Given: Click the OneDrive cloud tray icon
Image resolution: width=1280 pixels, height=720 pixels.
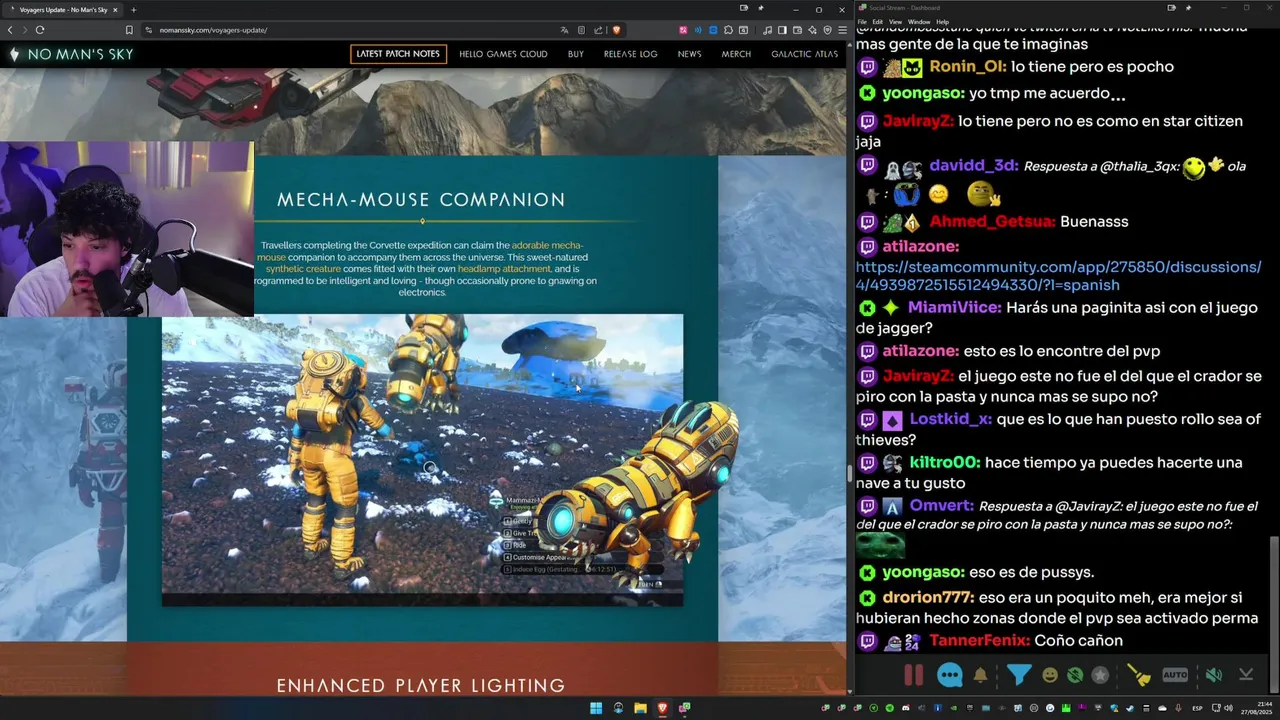Looking at the screenshot, I should (x=1162, y=708).
